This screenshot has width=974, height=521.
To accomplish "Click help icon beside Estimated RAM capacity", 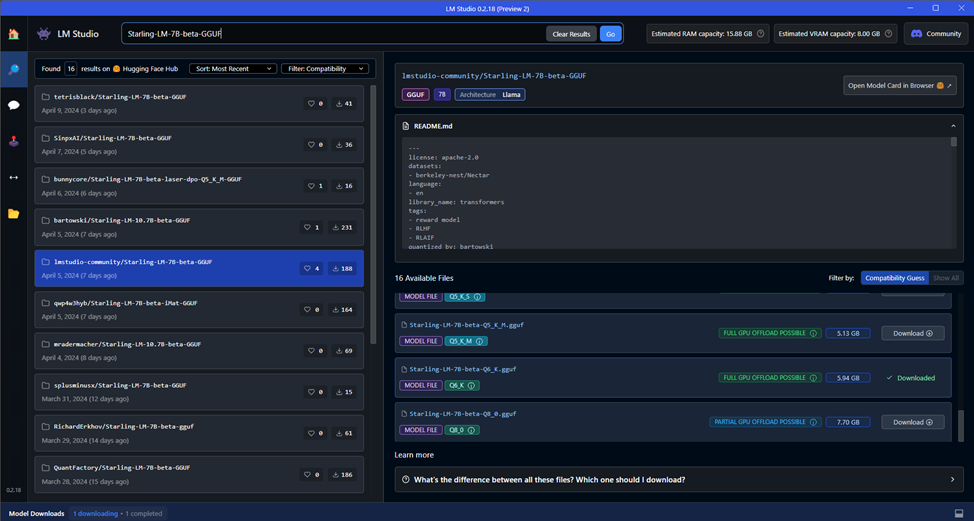I will [x=760, y=34].
